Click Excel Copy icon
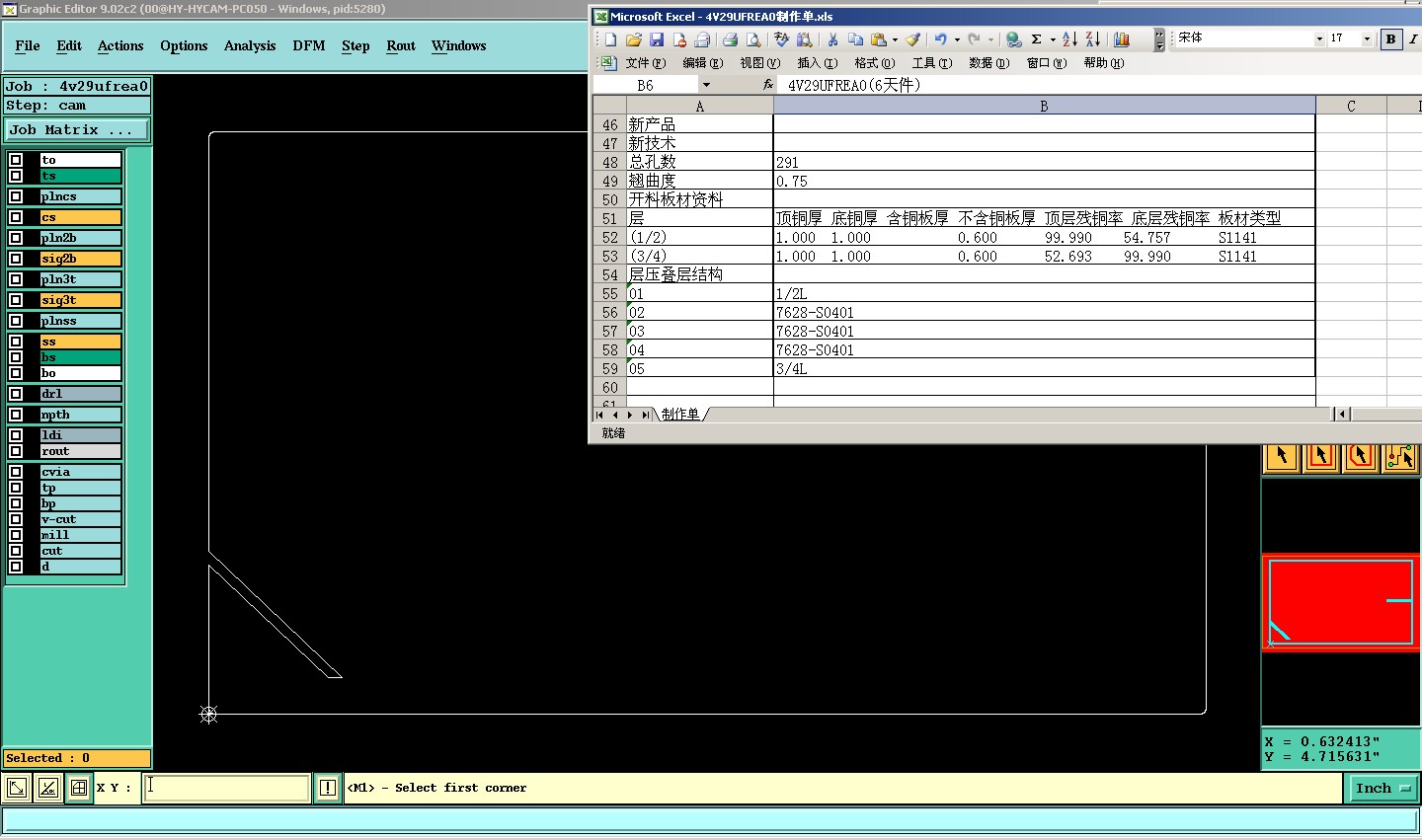 coord(855,39)
